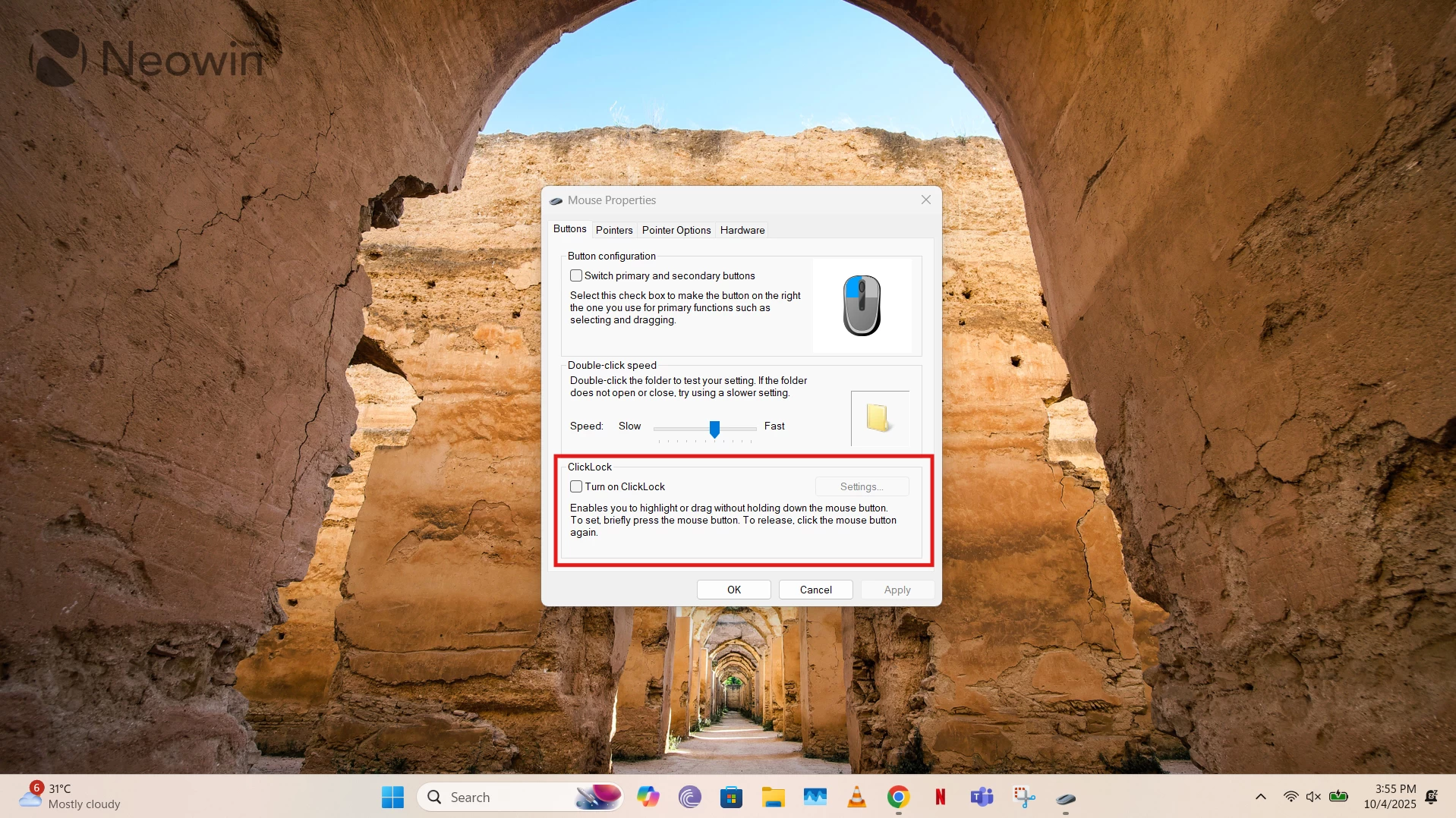The image size is (1456, 818).
Task: Open Snipping Tool from the taskbar
Action: tap(1023, 797)
